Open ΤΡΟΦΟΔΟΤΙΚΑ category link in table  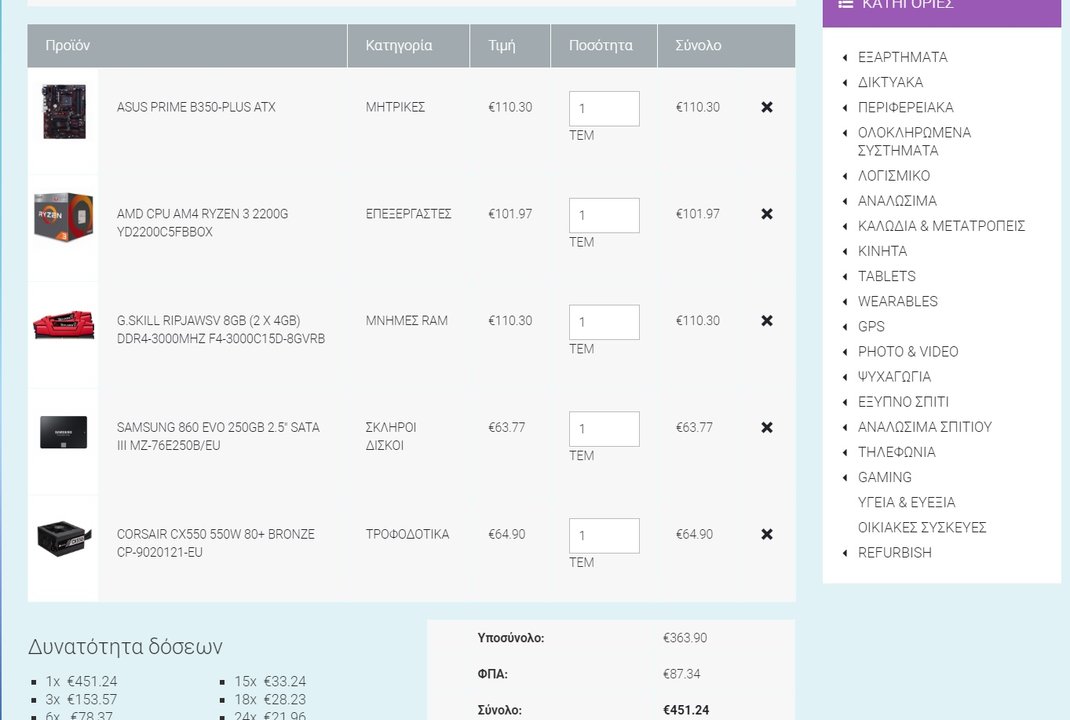tap(407, 534)
